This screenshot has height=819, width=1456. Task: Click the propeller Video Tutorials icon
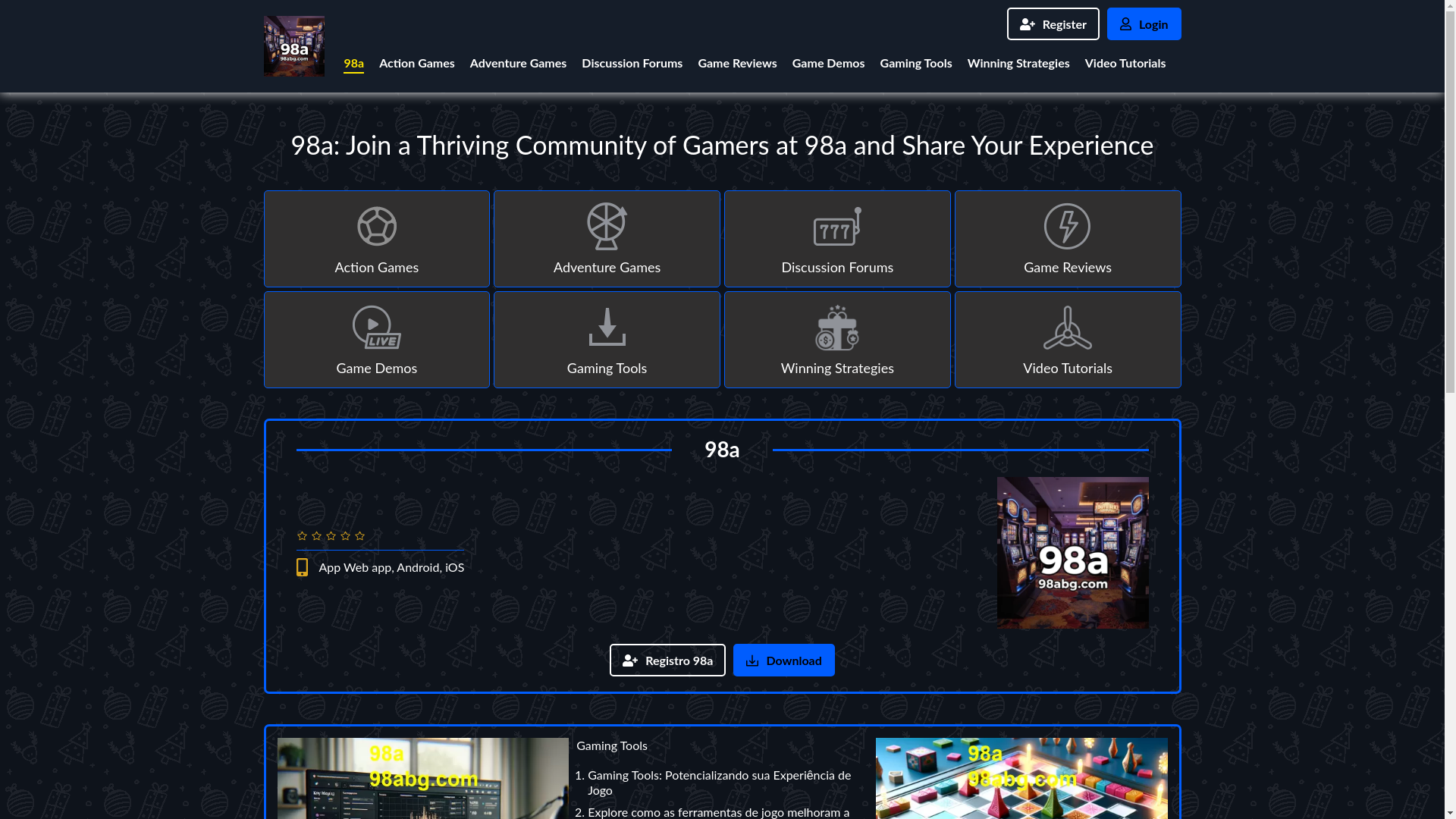1067,328
